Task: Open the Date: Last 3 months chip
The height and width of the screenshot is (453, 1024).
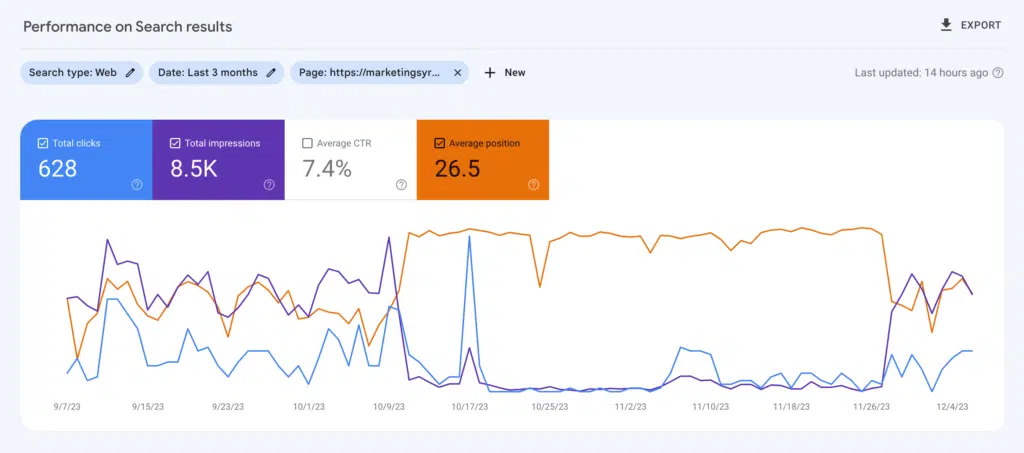Action: pyautogui.click(x=207, y=72)
